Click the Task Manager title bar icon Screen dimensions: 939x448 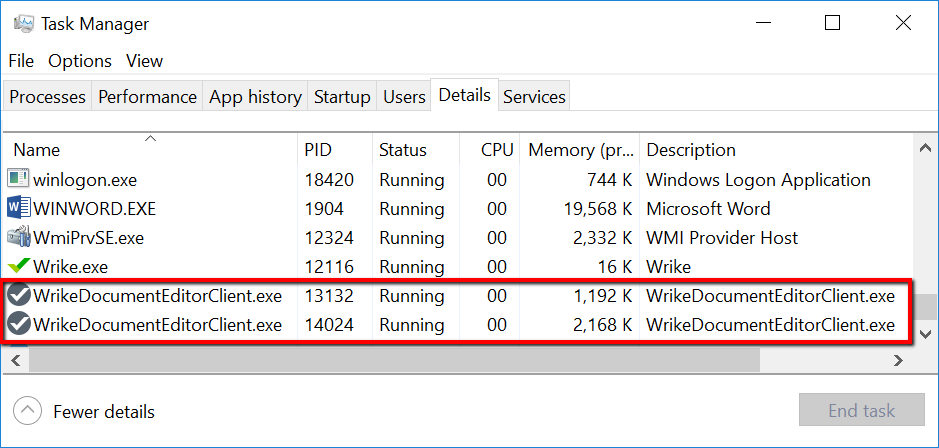point(24,24)
